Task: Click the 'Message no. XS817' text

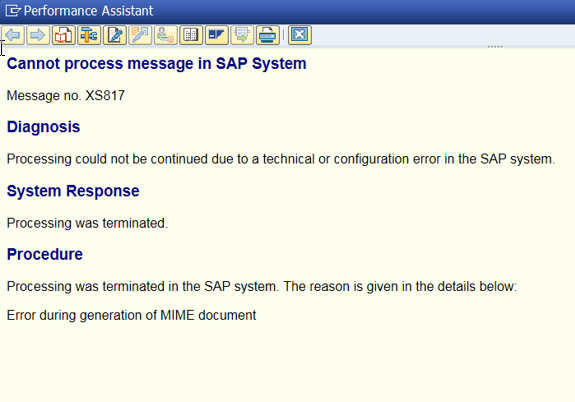Action: coord(66,96)
